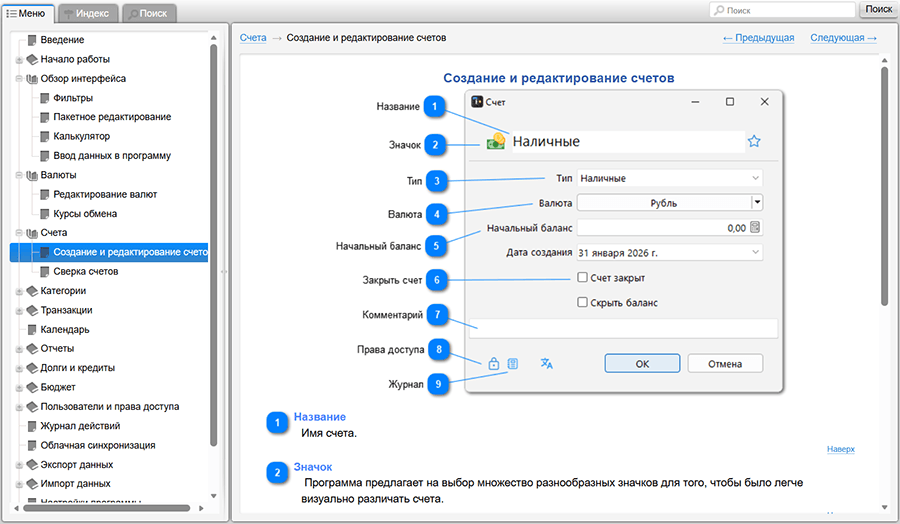This screenshot has width=900, height=524.
Task: Expand the Категории tree node
Action: (x=19, y=292)
